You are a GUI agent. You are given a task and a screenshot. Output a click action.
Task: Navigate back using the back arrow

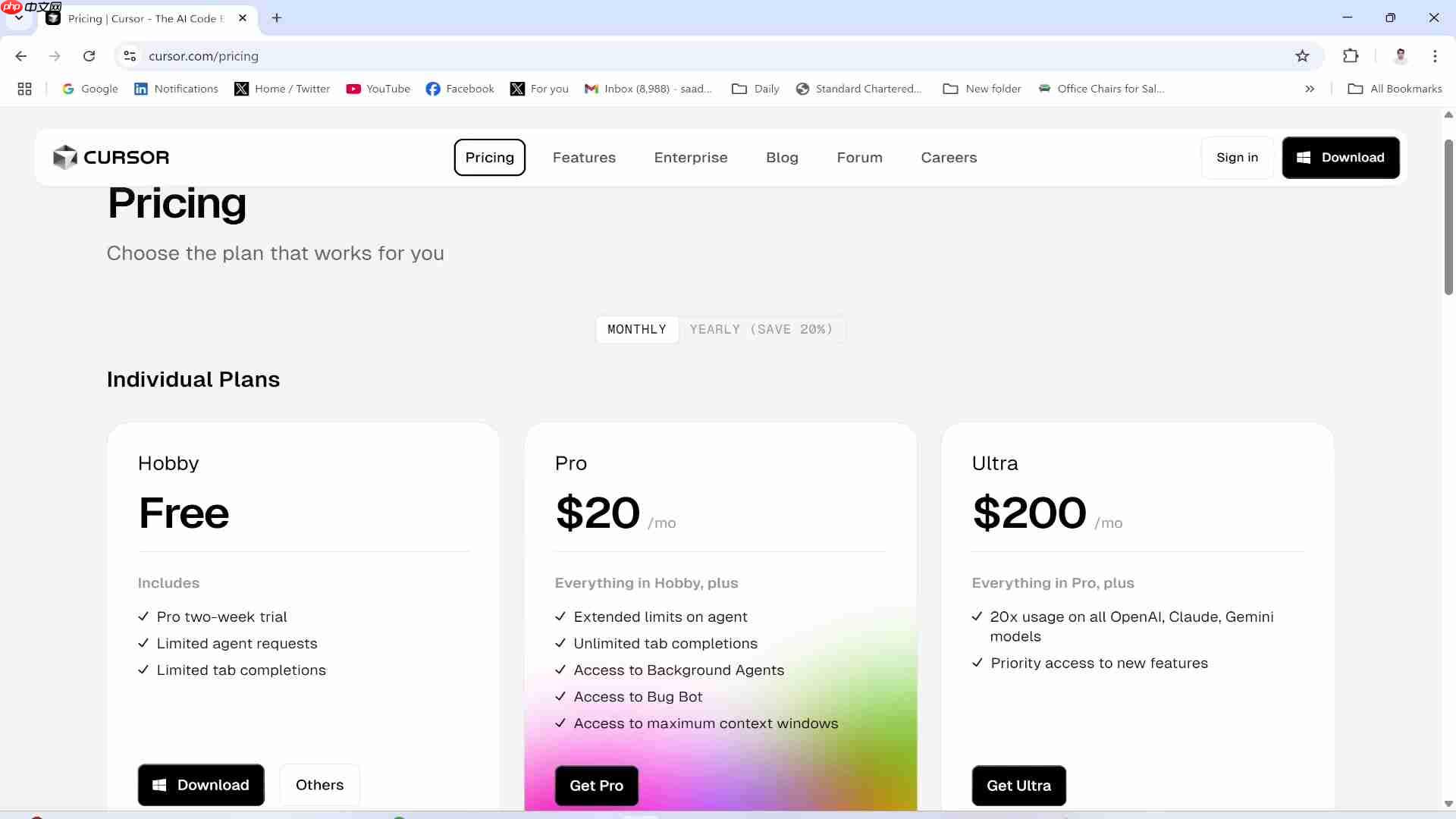20,56
